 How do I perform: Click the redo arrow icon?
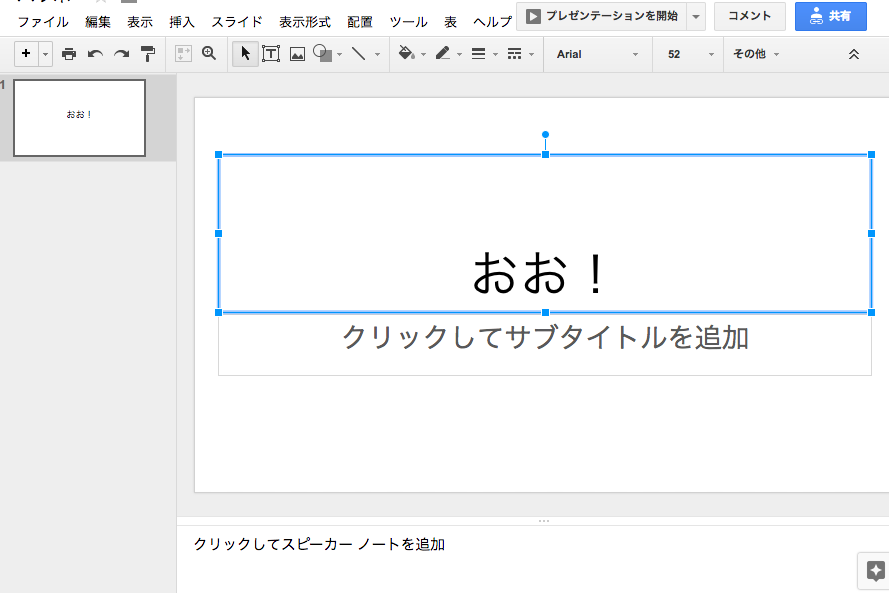(x=121, y=54)
